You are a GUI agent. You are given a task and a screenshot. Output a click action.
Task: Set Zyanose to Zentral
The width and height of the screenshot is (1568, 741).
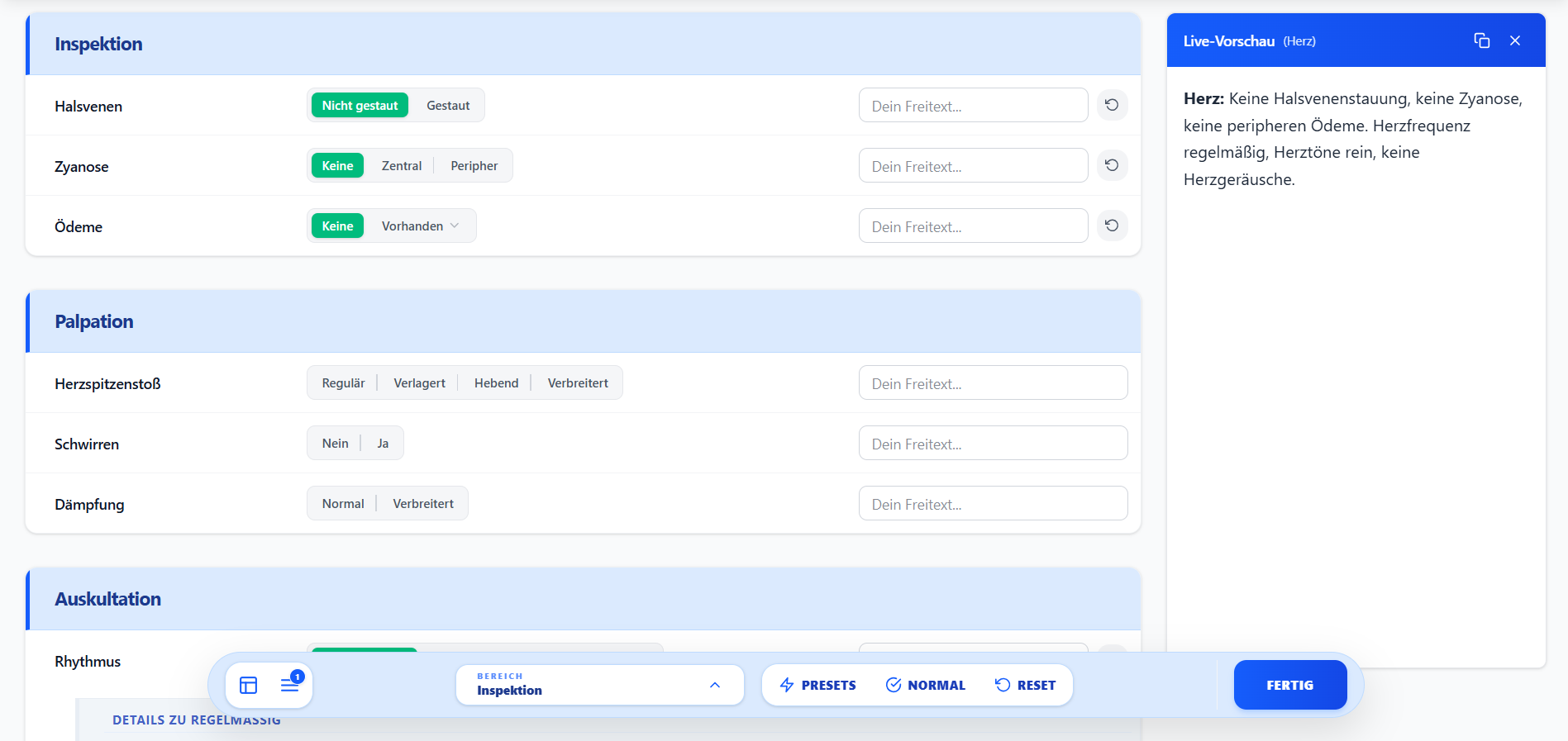[x=401, y=166]
